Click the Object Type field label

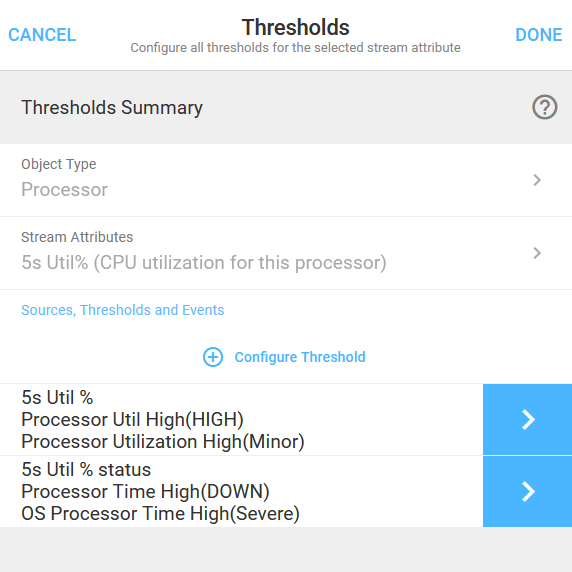(x=59, y=164)
